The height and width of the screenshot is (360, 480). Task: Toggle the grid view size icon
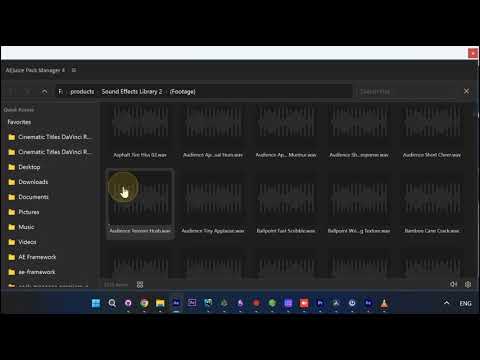pos(140,284)
